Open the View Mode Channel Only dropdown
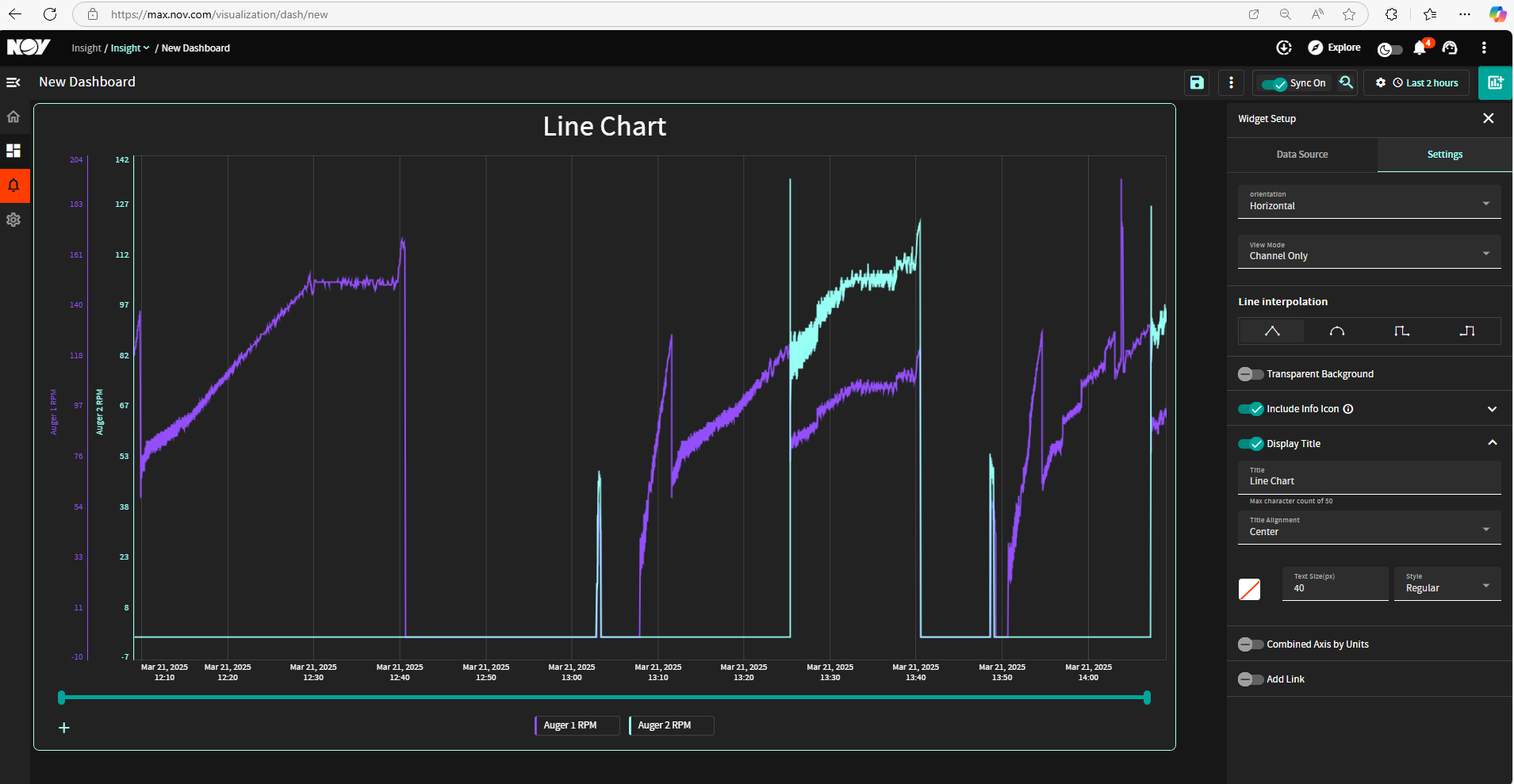The image size is (1514, 784). coord(1369,251)
